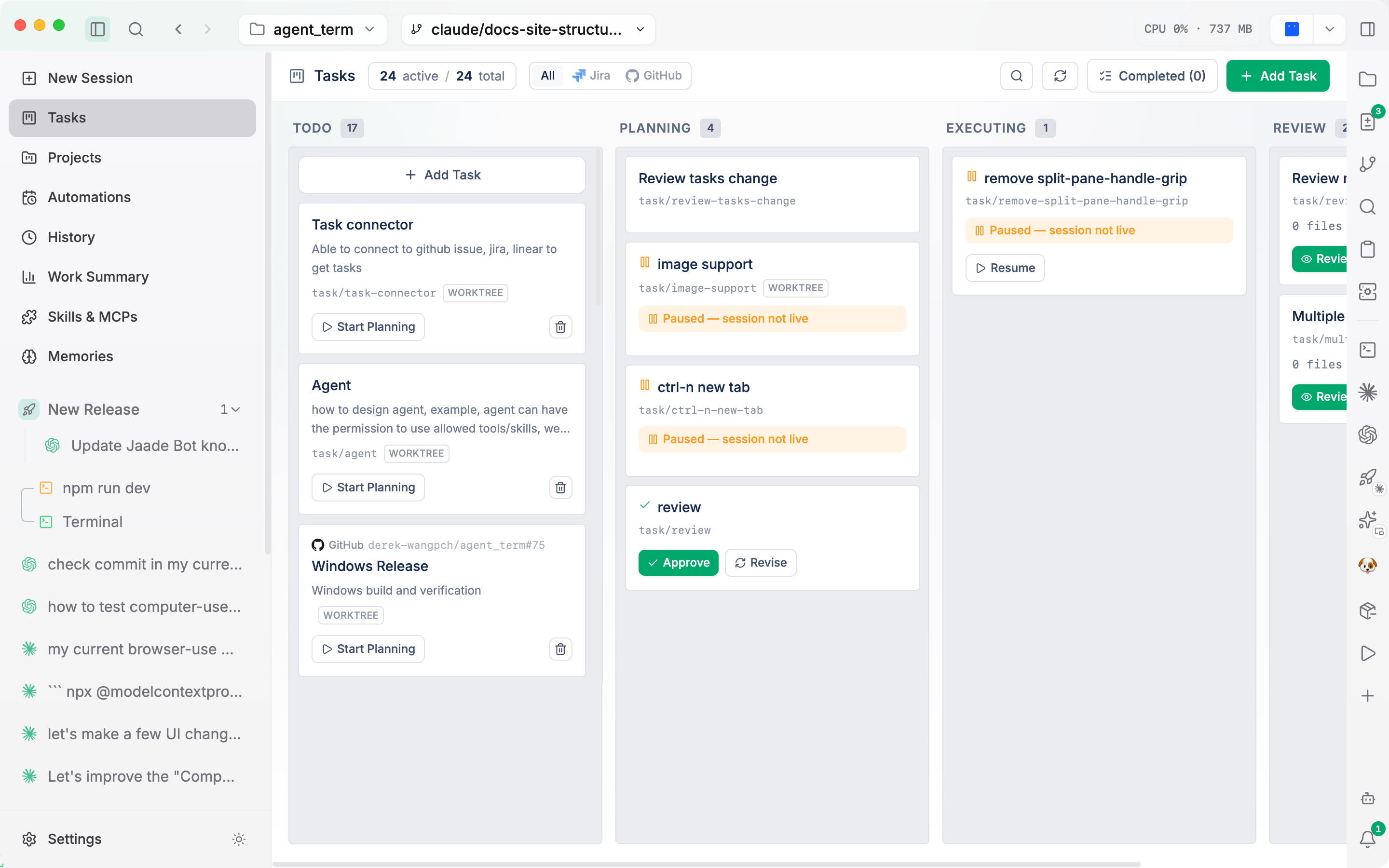
Task: Toggle light theme sun icon beside Settings
Action: (239, 839)
